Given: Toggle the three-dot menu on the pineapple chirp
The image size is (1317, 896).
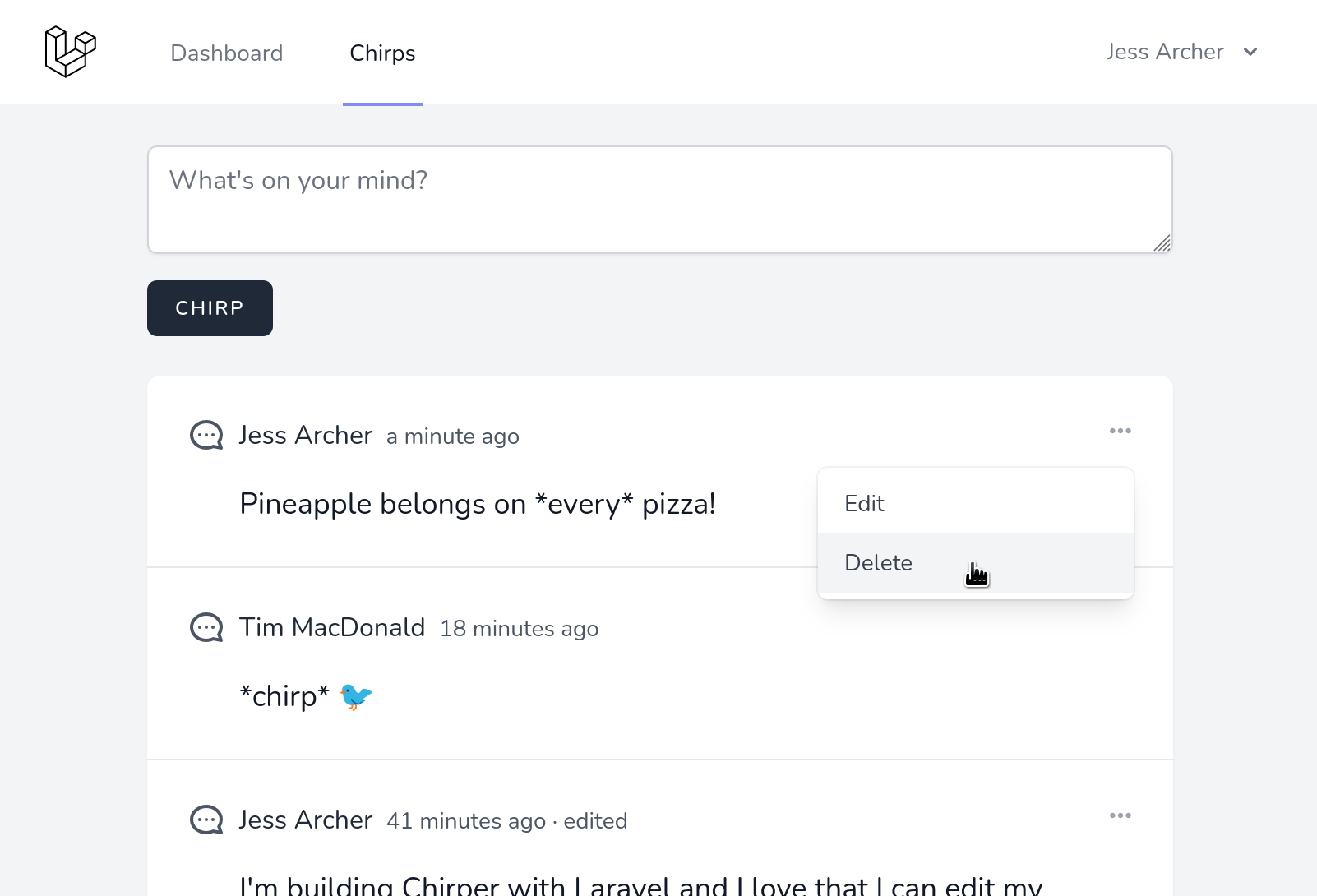Looking at the screenshot, I should pyautogui.click(x=1120, y=431).
